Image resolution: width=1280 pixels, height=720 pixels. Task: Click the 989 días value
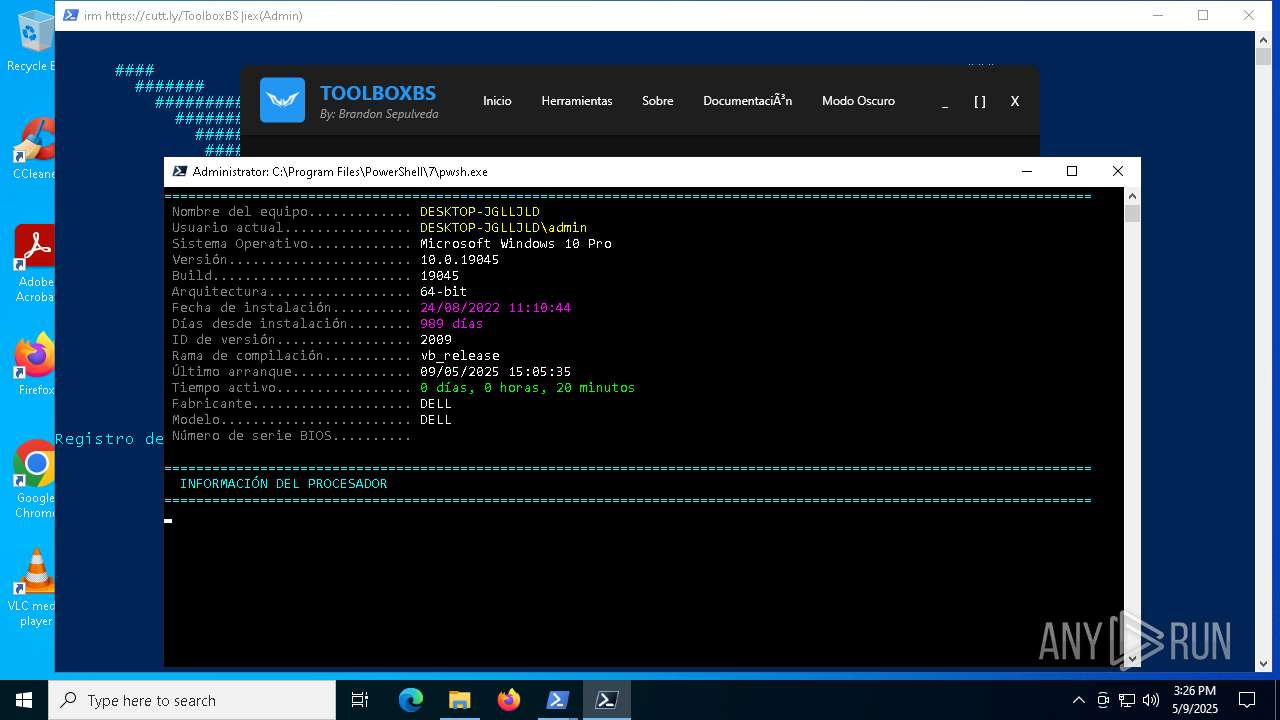click(x=451, y=324)
